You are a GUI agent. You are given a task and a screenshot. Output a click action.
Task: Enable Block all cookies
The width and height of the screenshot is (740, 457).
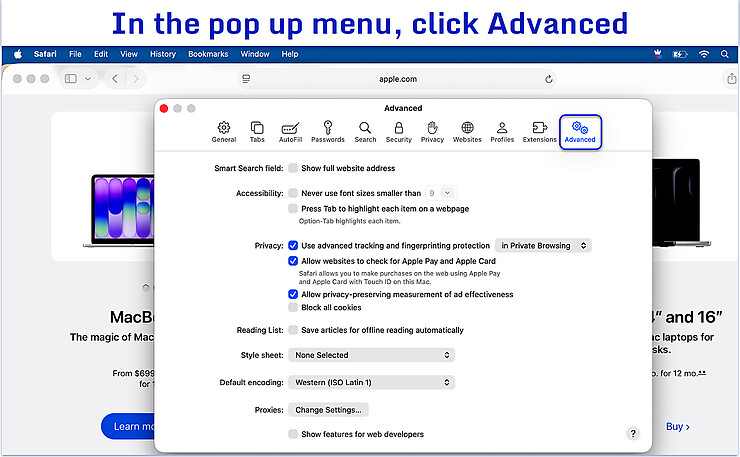pyautogui.click(x=293, y=307)
